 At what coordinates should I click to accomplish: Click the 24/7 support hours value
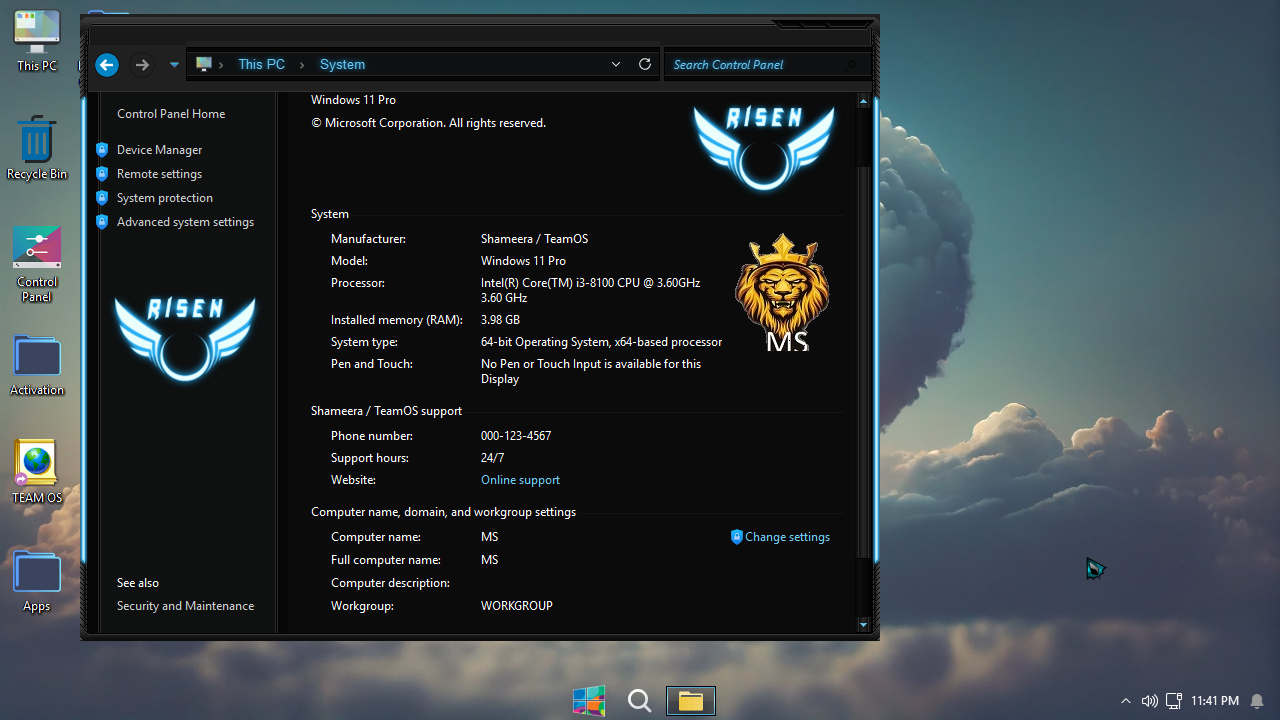492,458
